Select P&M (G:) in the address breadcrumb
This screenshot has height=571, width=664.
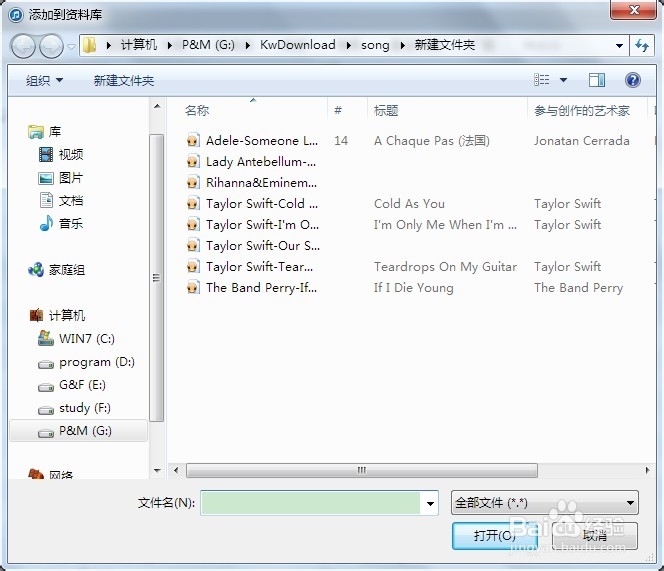point(208,45)
